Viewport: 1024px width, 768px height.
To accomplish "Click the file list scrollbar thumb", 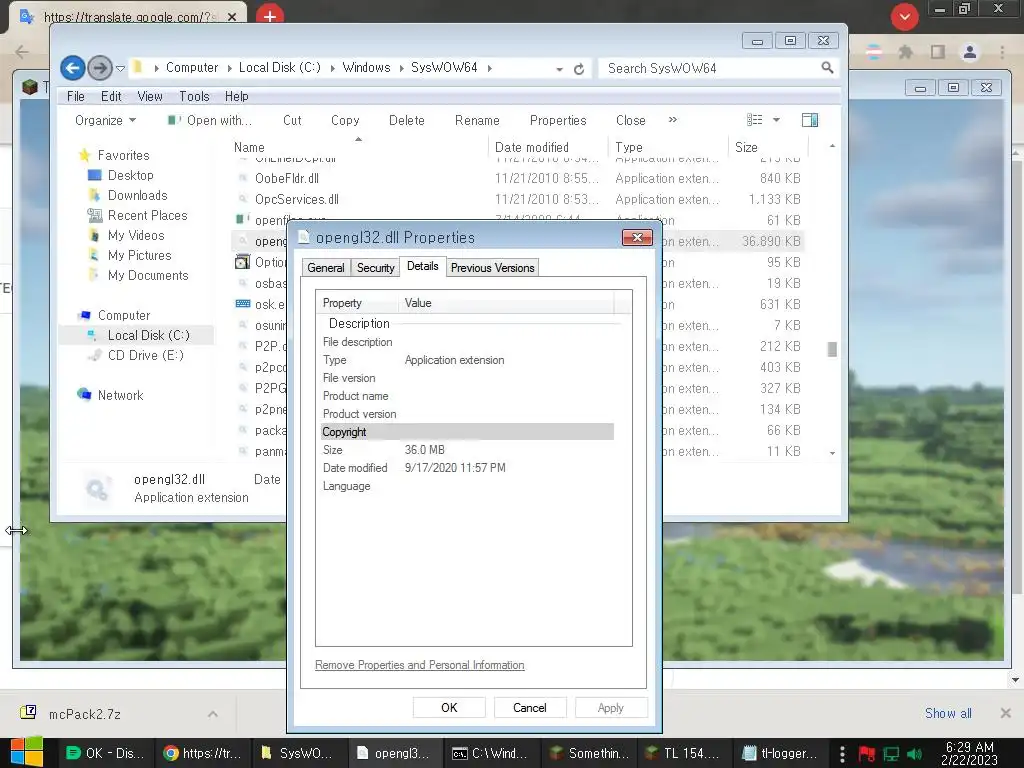I will click(x=832, y=349).
